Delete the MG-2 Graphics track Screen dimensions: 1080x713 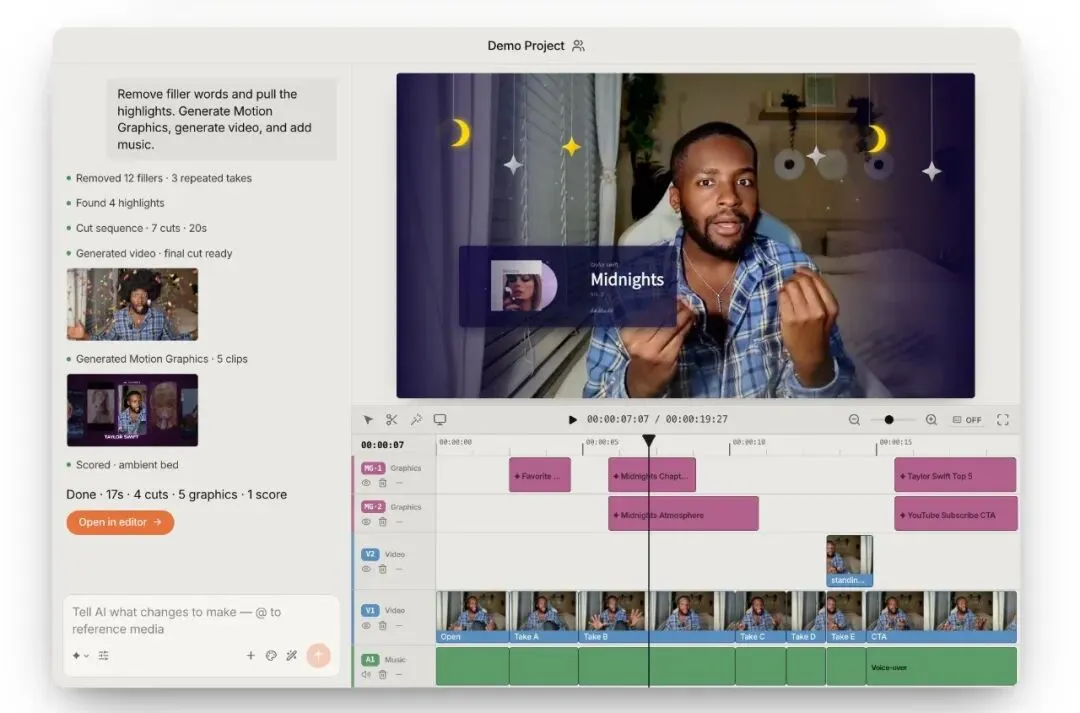click(x=382, y=521)
